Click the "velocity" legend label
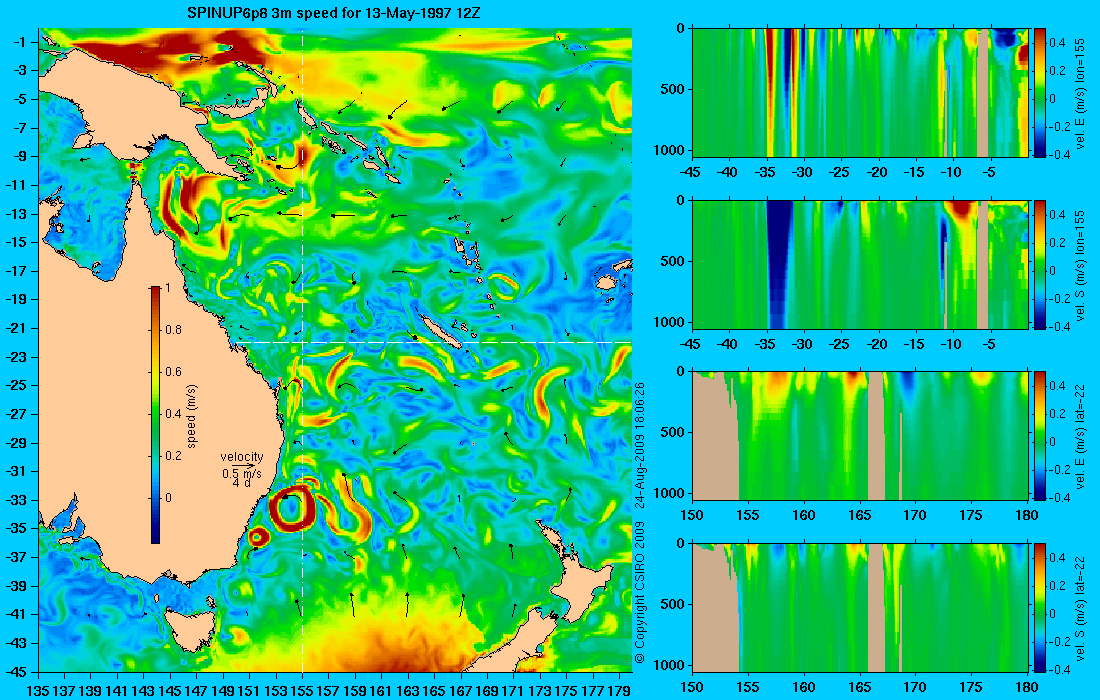The height and width of the screenshot is (700, 1100). point(242,457)
